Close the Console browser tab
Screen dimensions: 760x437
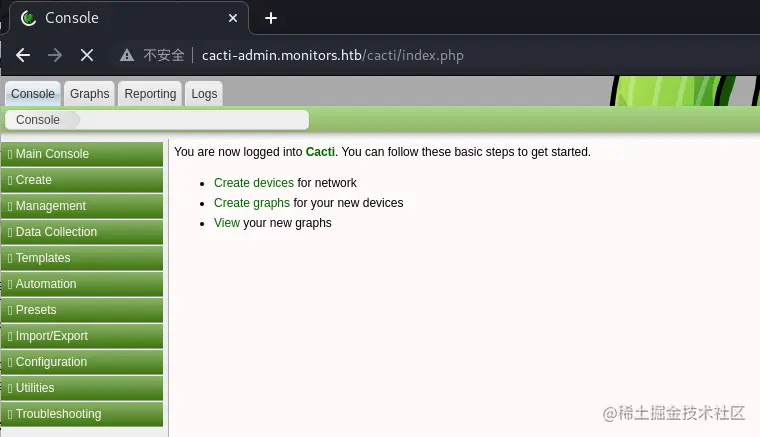(x=233, y=18)
